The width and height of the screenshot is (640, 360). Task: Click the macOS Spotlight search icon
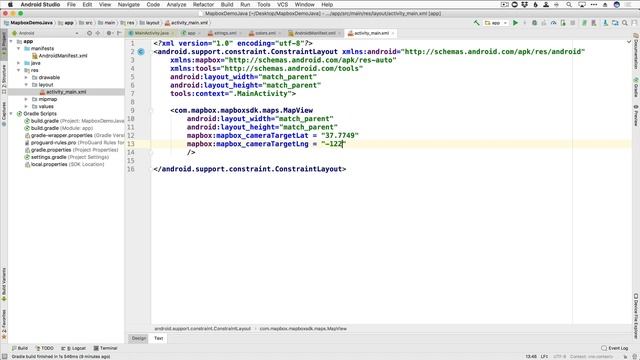tap(569, 4)
